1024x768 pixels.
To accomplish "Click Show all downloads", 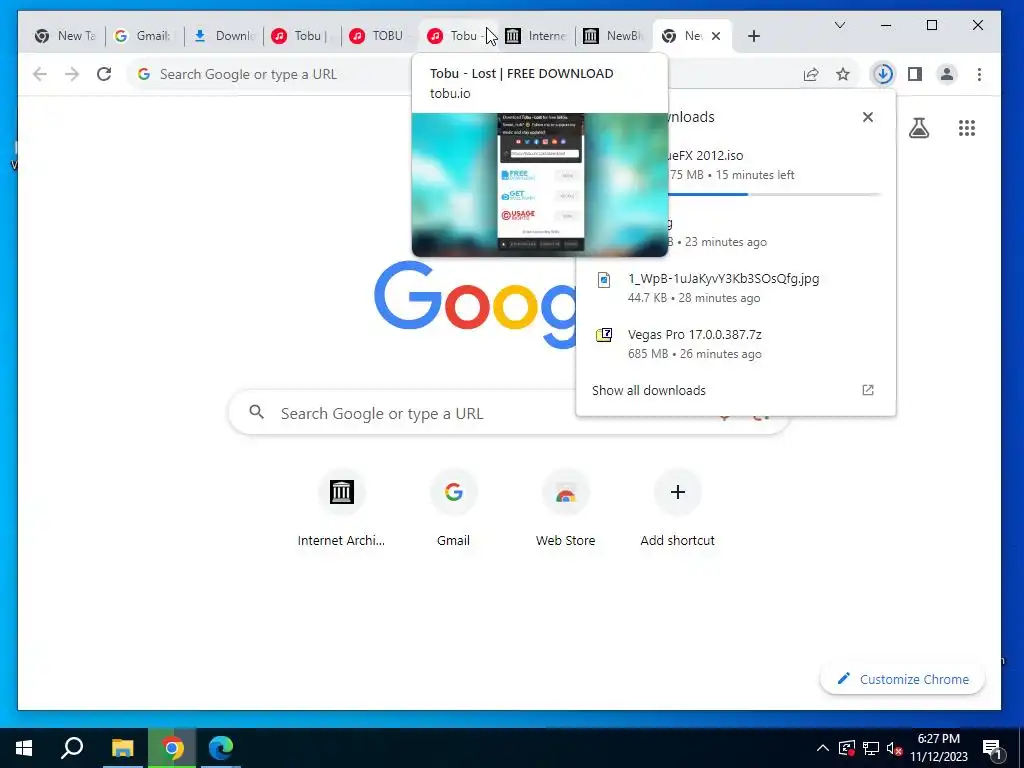I will [x=648, y=391].
